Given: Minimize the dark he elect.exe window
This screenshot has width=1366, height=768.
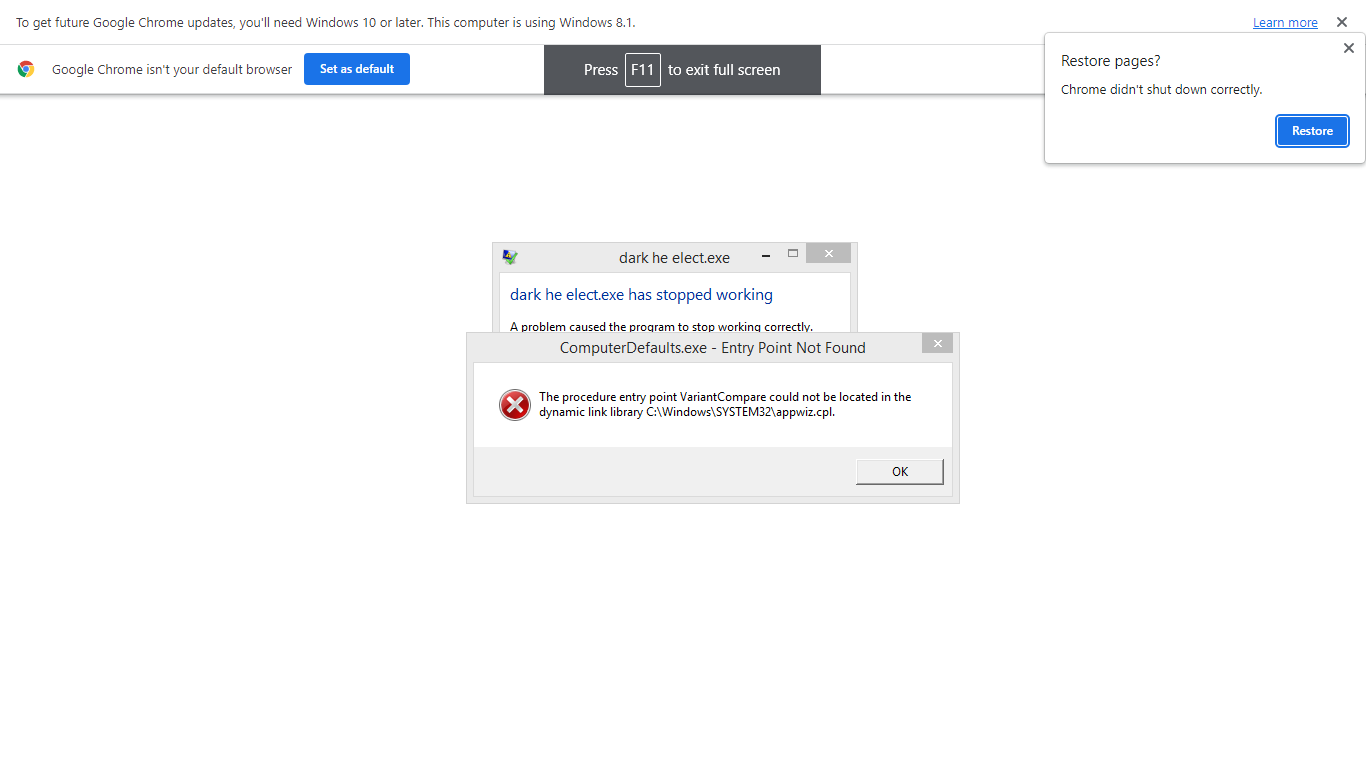Looking at the screenshot, I should (766, 256).
